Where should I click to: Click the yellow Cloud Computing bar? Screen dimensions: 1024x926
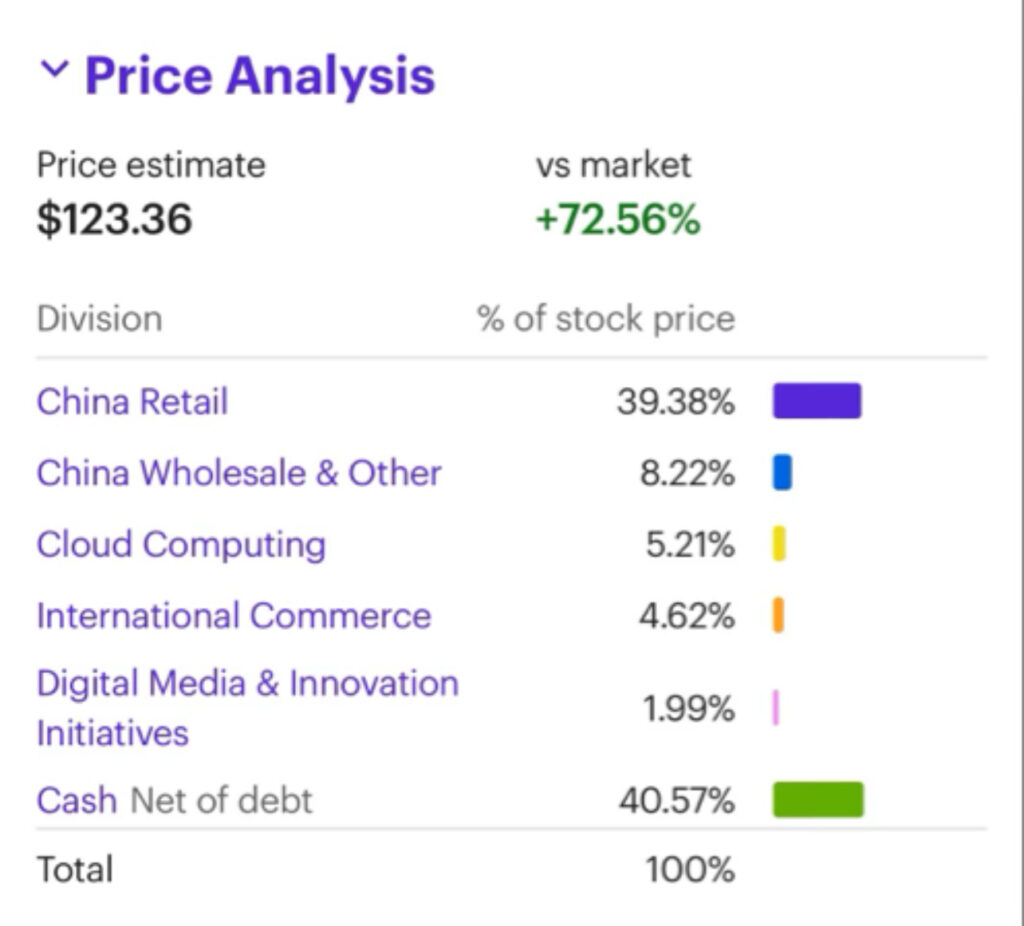click(x=779, y=544)
